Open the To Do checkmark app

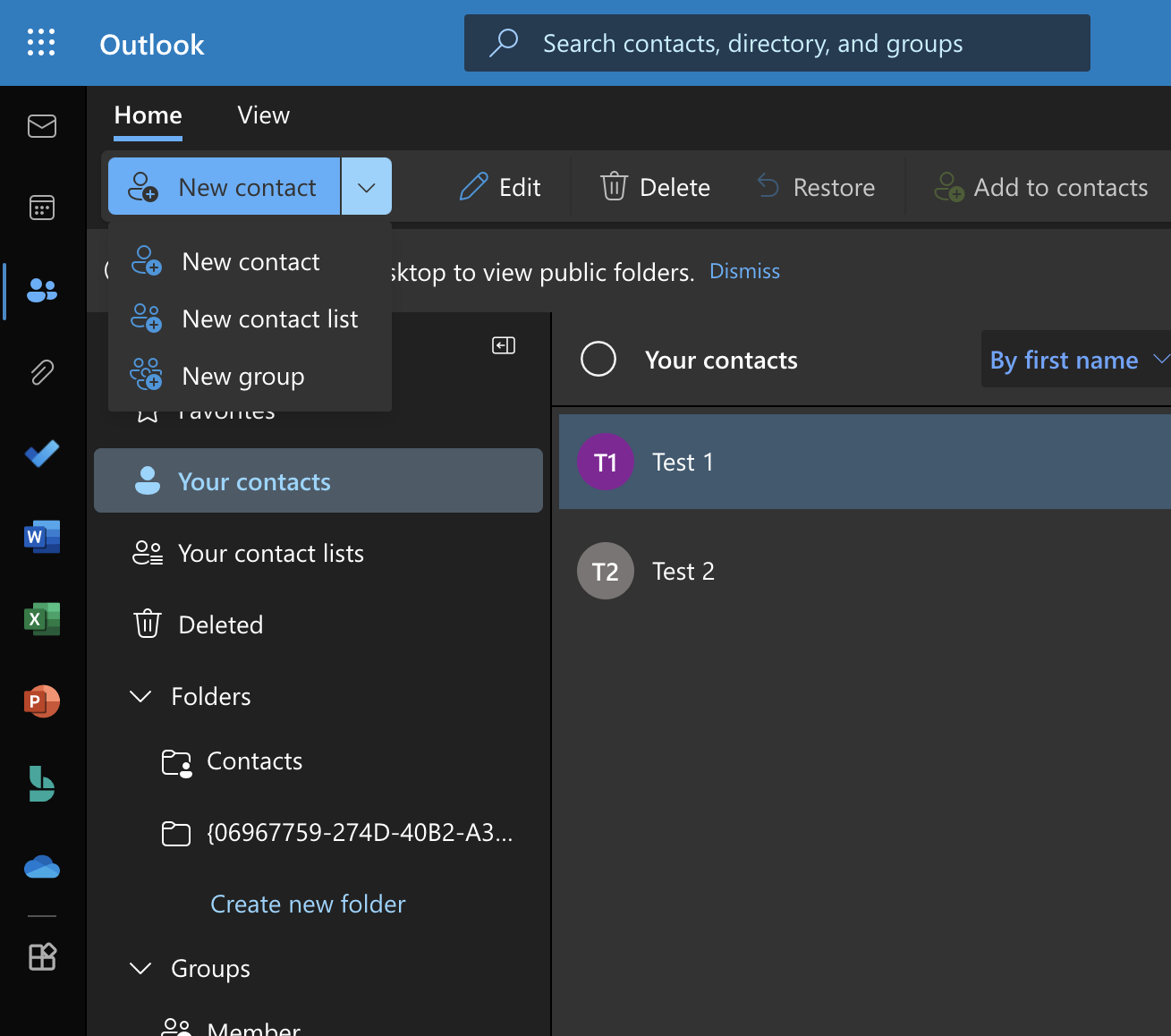click(42, 454)
